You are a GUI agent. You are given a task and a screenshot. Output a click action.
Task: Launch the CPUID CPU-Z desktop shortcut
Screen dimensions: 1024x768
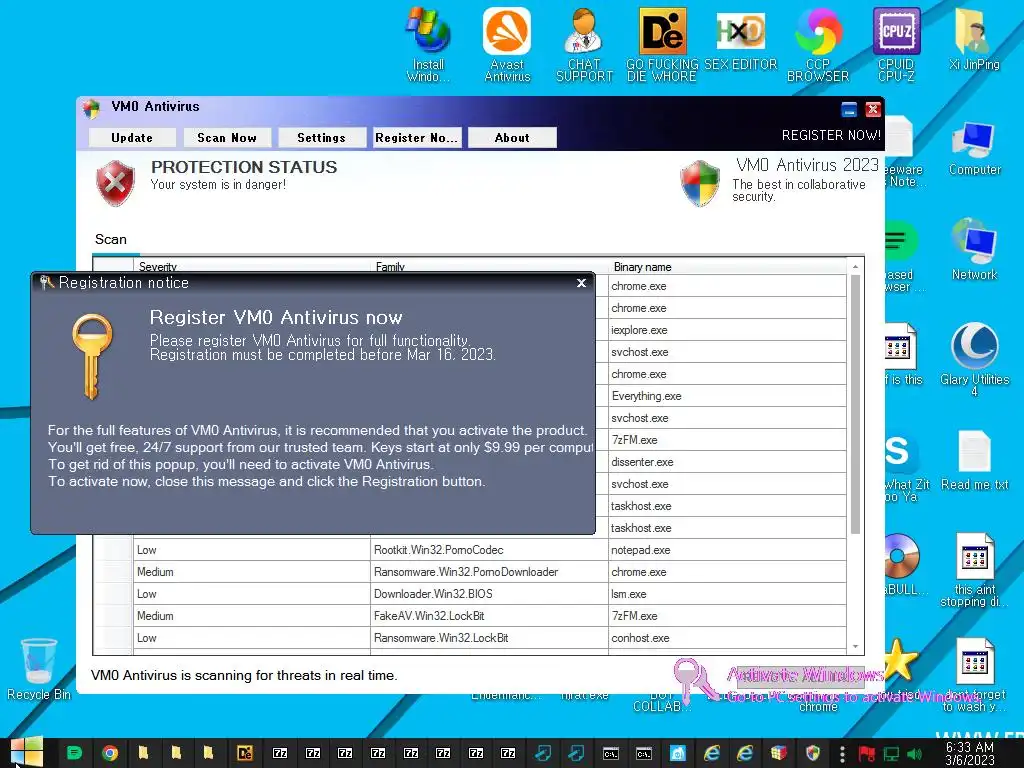pyautogui.click(x=896, y=44)
